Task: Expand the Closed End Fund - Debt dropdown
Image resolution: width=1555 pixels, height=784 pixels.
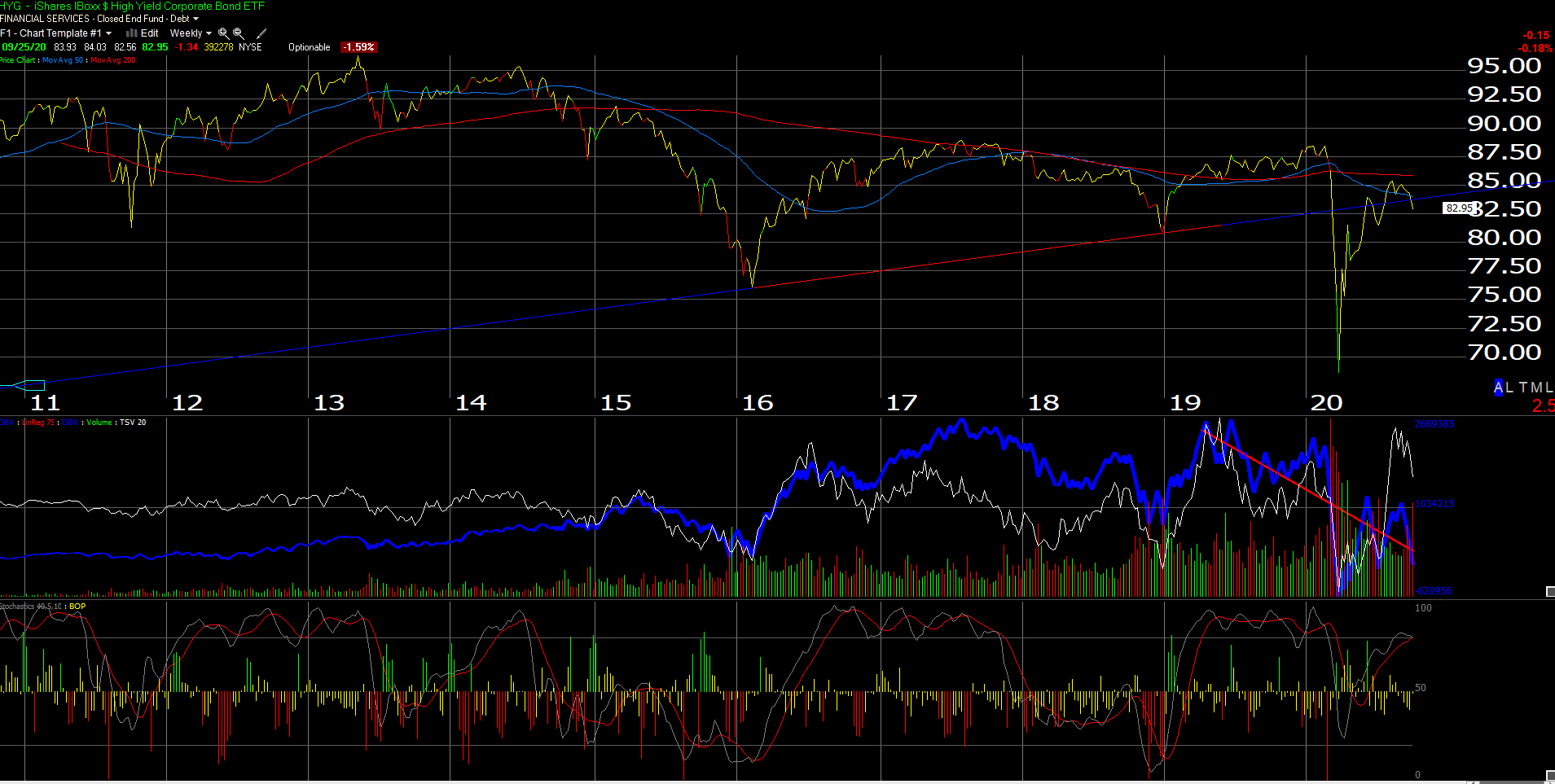Action: coord(147,19)
